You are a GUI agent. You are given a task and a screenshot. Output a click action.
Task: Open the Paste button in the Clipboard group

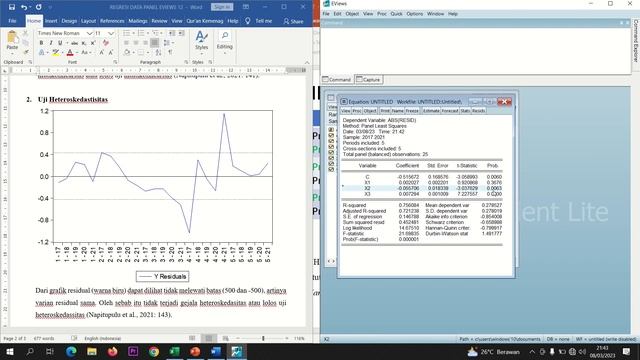[x=12, y=42]
